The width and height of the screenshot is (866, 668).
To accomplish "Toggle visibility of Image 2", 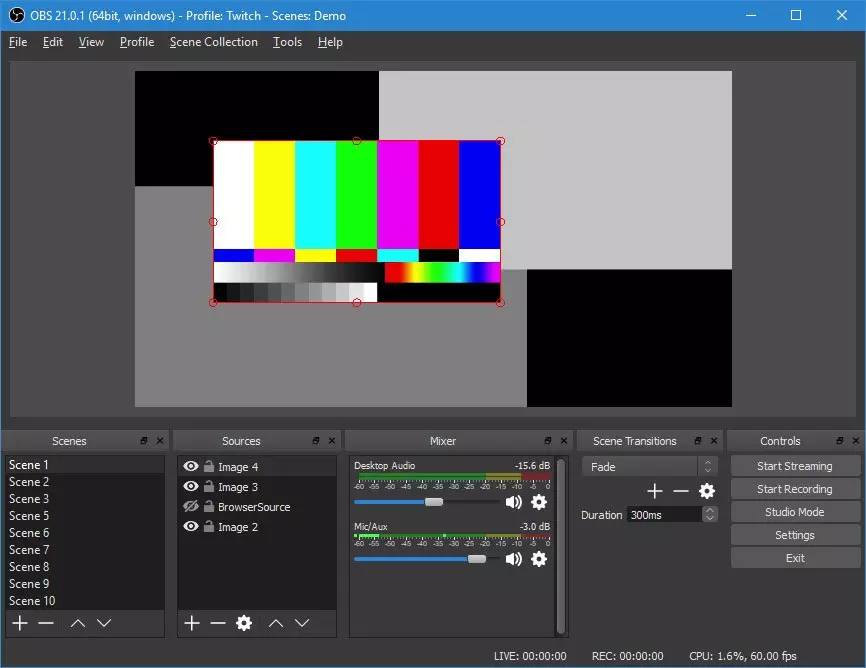I will tap(190, 527).
